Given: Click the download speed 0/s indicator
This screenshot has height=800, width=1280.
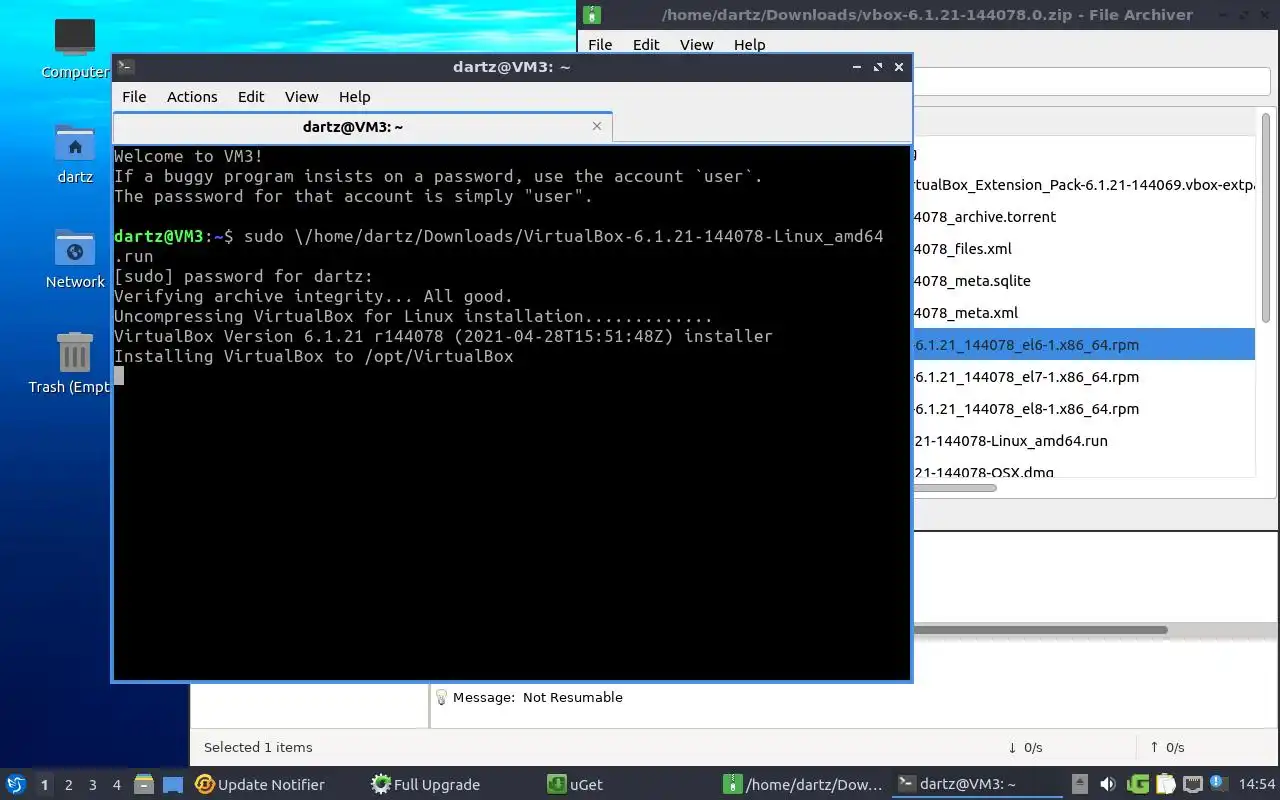Looking at the screenshot, I should 1025,747.
